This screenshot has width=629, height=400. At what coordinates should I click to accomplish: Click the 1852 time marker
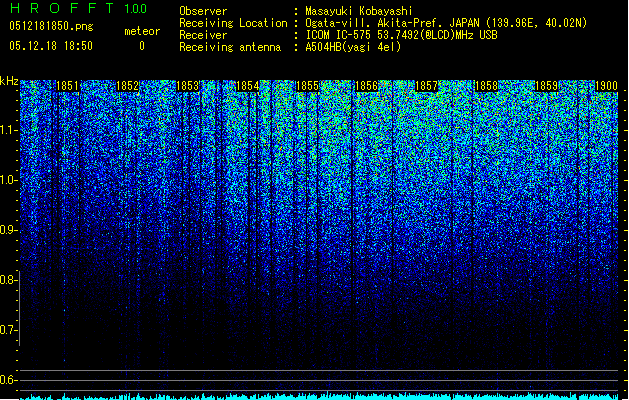[127, 86]
